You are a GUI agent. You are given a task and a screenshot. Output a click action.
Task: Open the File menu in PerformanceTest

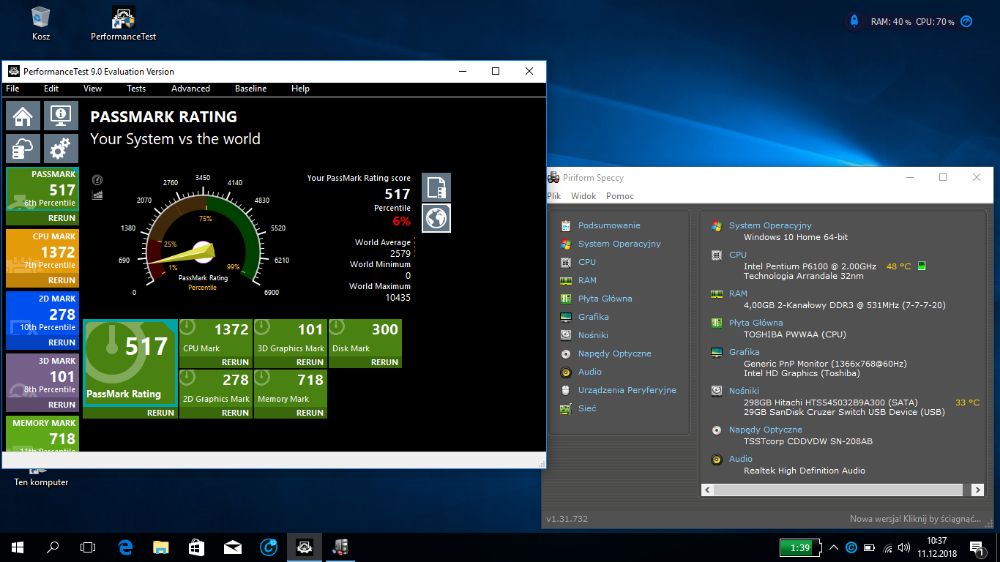coord(13,89)
